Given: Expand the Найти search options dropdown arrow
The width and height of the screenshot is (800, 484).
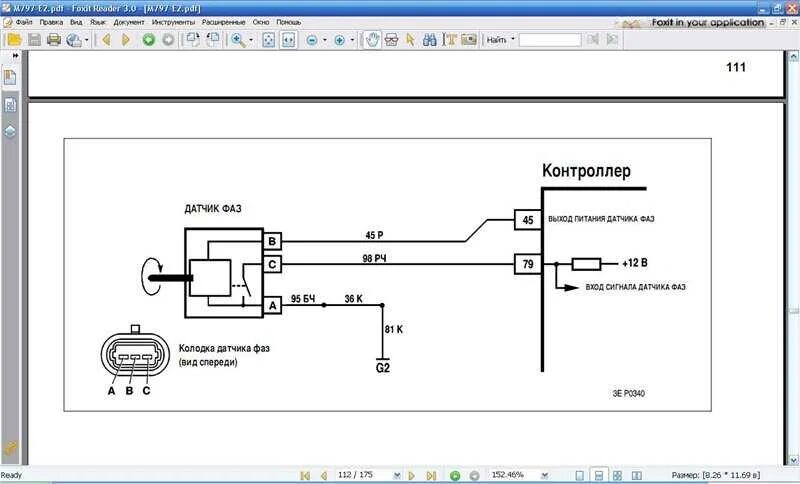Looking at the screenshot, I should point(513,40).
